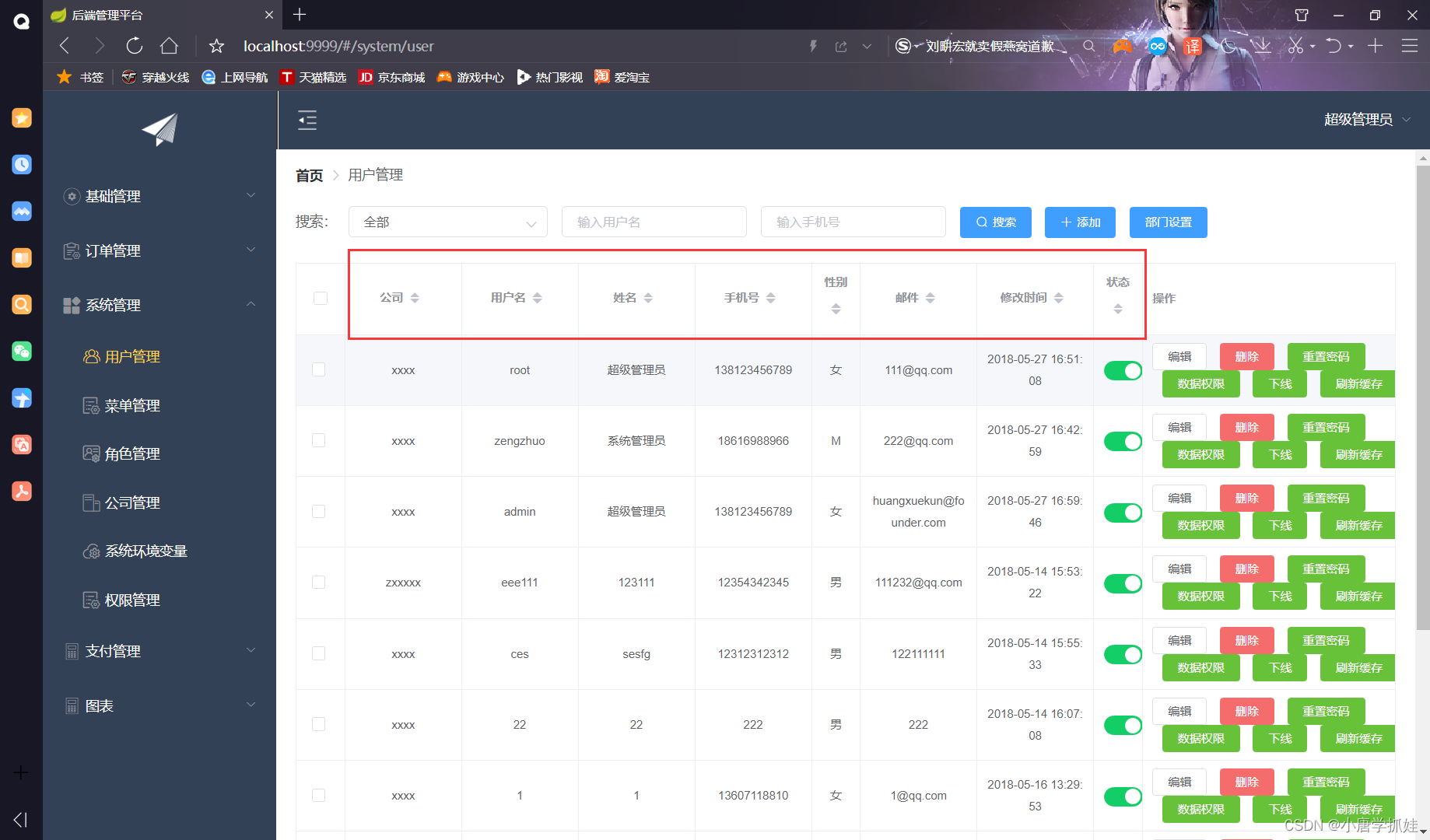Click the 添加 button to add a user
The height and width of the screenshot is (840, 1430).
(1080, 222)
